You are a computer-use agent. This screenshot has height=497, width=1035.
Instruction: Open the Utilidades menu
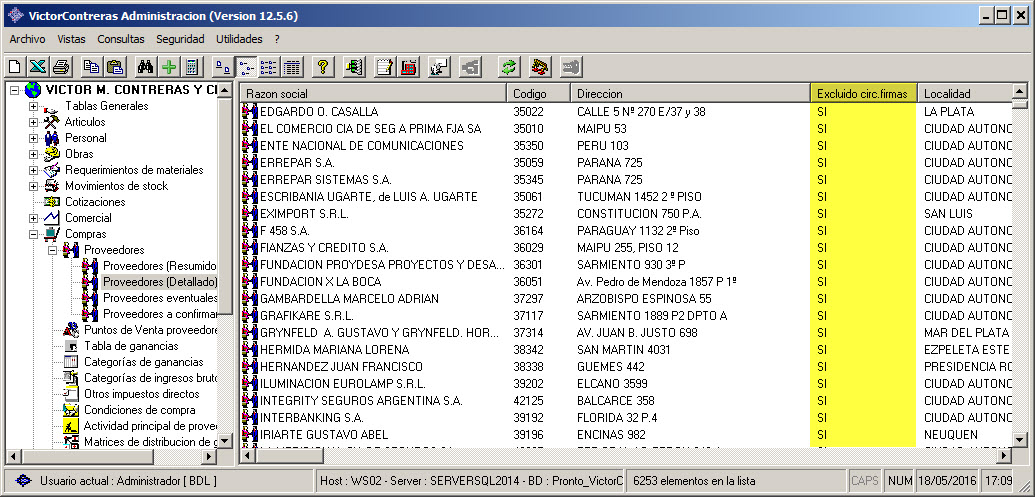pos(239,39)
